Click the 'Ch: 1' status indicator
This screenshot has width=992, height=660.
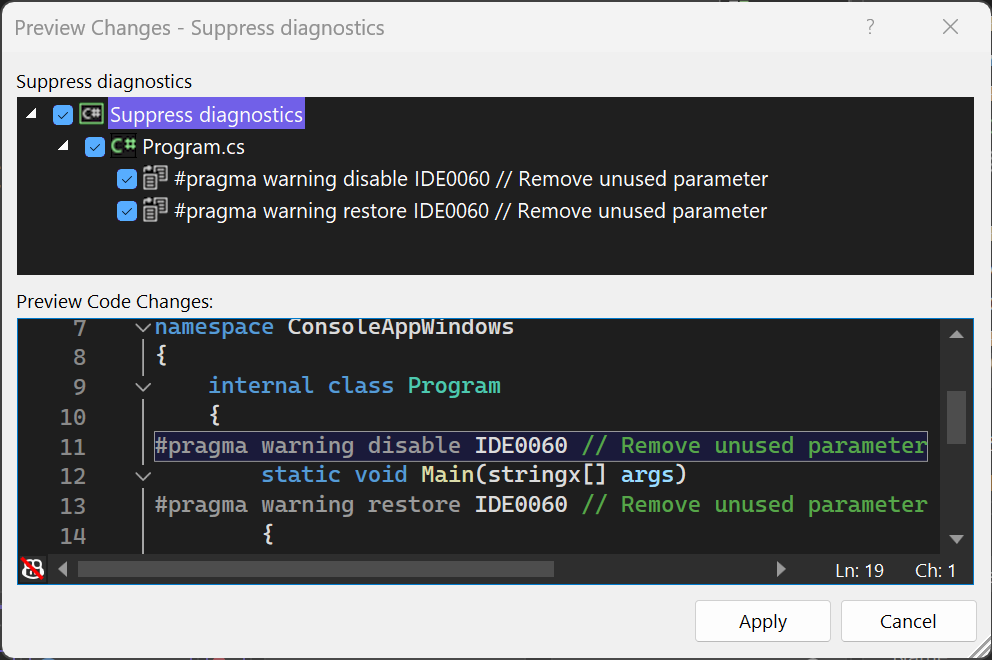click(935, 570)
